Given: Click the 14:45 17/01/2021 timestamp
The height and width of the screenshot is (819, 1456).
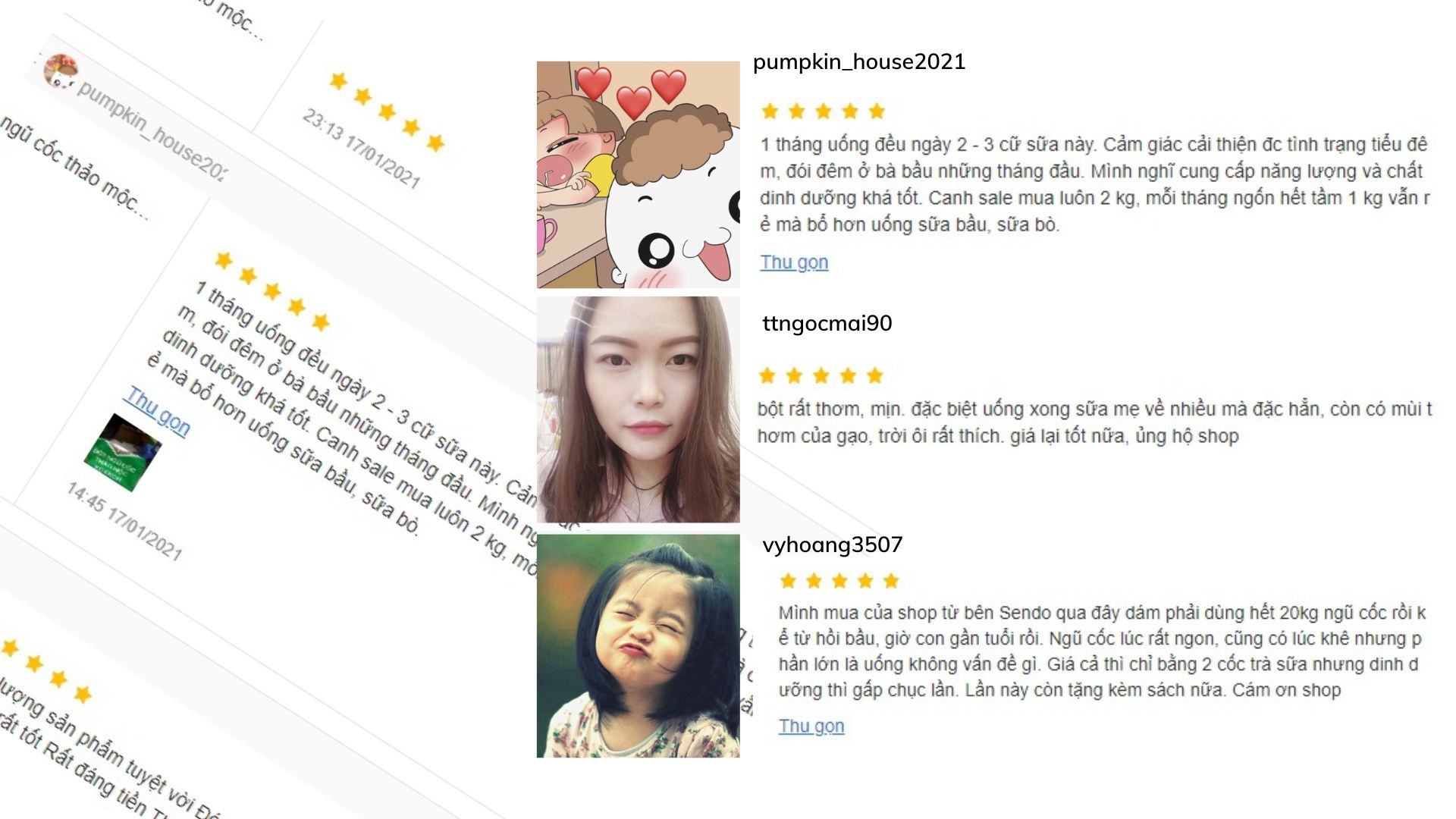Looking at the screenshot, I should 124,522.
